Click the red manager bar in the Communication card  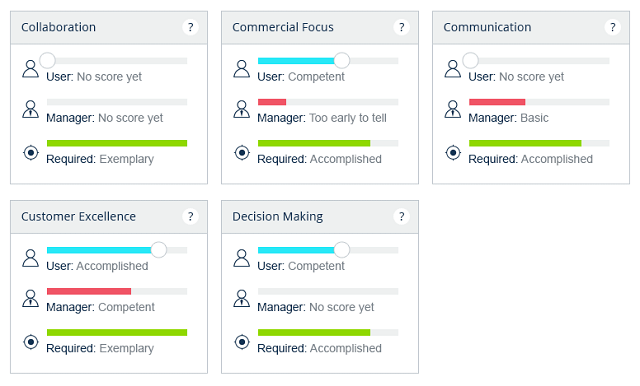tap(497, 102)
